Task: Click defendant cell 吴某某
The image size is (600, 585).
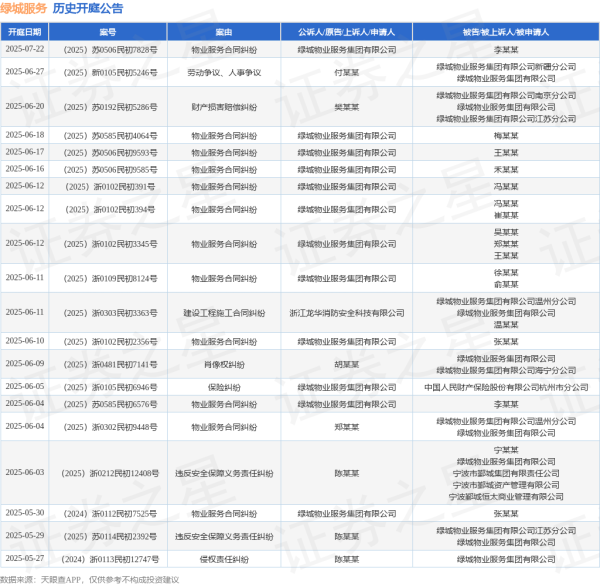Action: [x=506, y=232]
